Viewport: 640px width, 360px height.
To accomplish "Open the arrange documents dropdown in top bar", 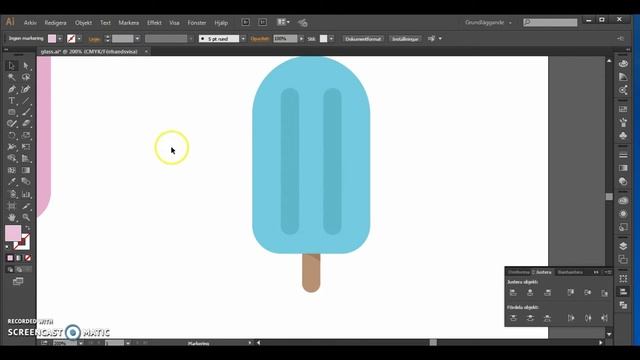I will [x=283, y=22].
